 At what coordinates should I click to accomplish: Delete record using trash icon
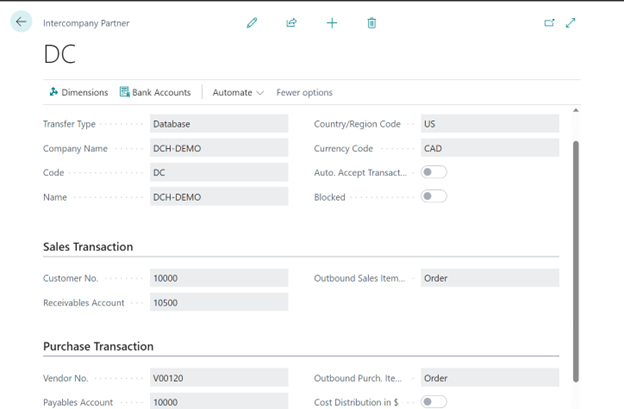[371, 23]
